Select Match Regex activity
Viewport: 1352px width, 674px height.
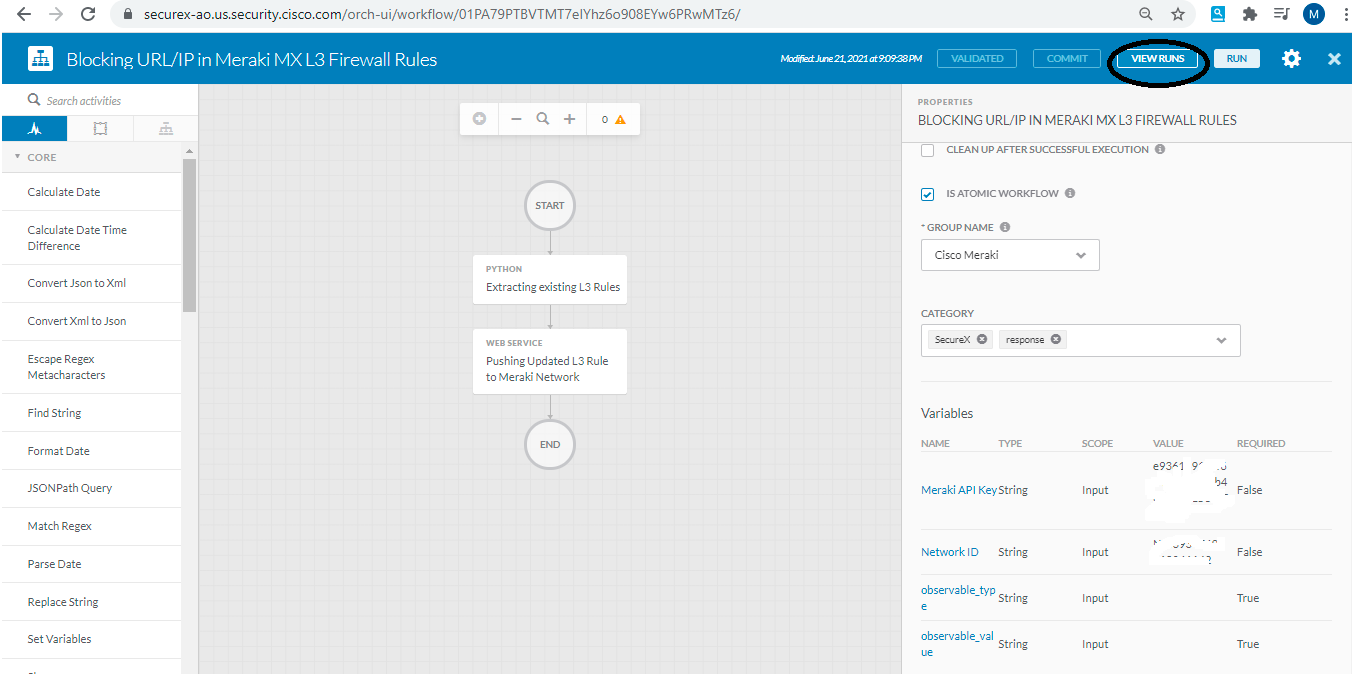[92, 526]
